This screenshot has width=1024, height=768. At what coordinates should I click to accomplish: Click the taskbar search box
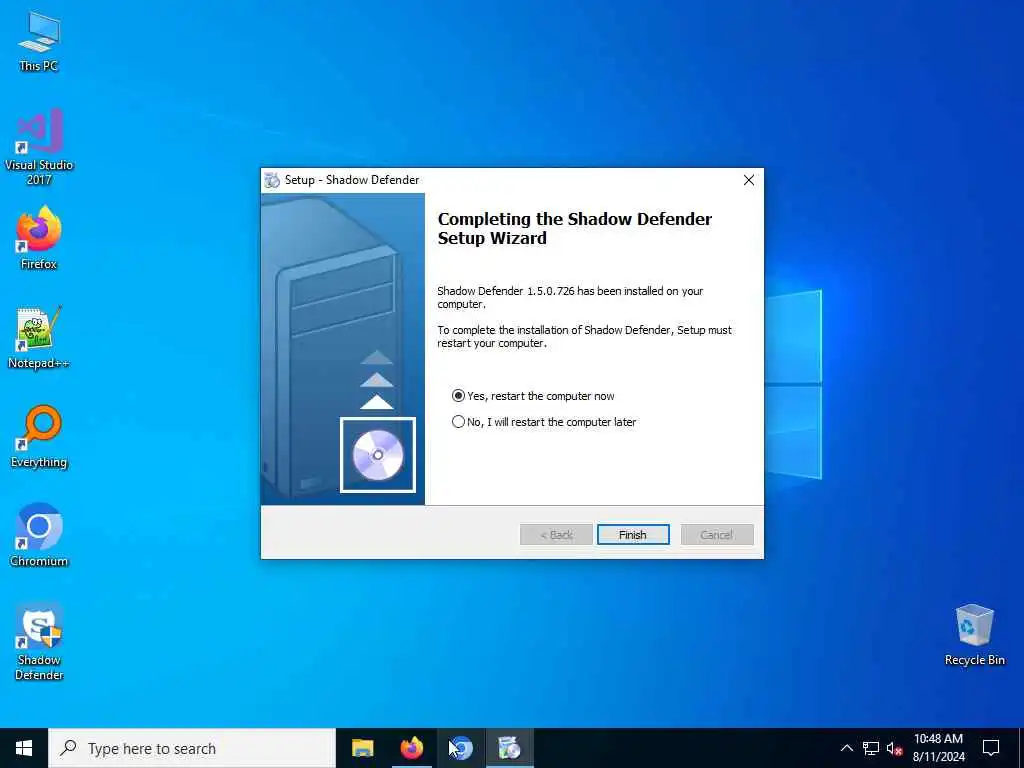click(192, 748)
